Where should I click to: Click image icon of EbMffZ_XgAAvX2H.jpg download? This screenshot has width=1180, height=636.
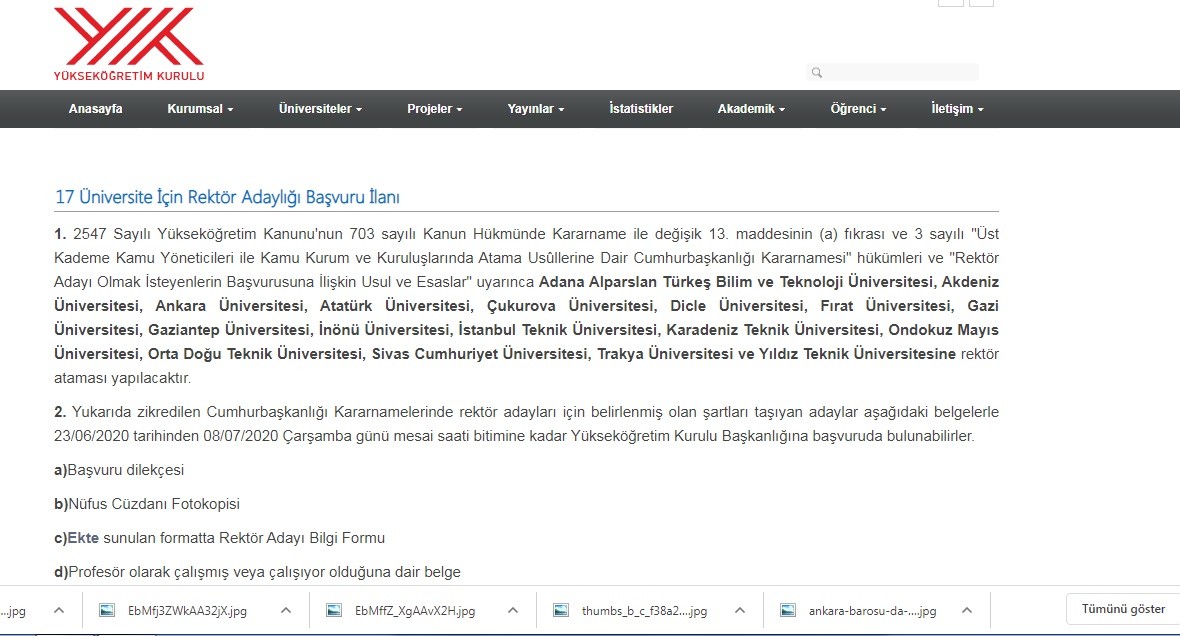click(x=334, y=610)
